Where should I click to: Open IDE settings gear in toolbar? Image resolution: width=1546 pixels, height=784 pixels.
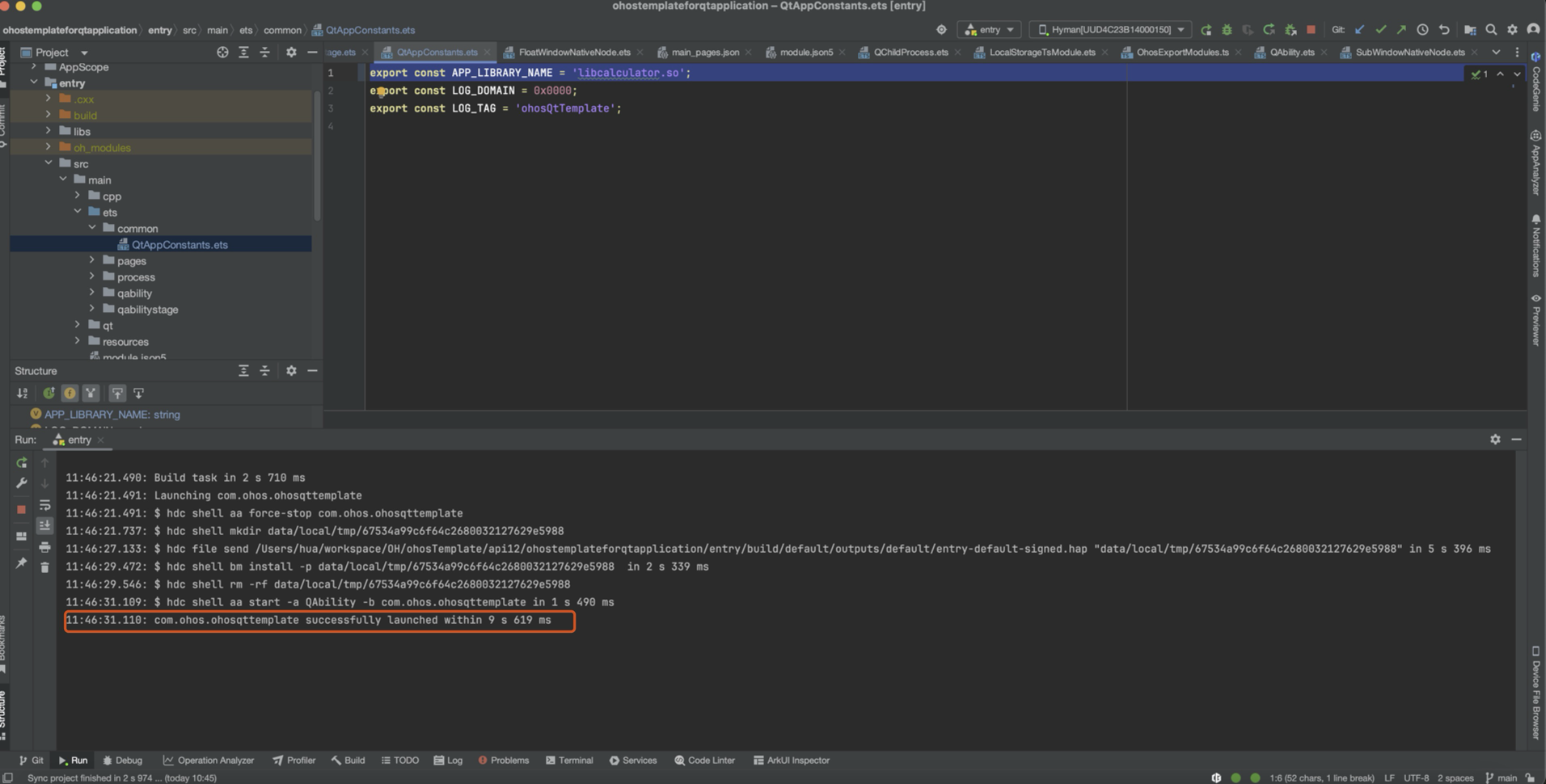click(x=1512, y=29)
